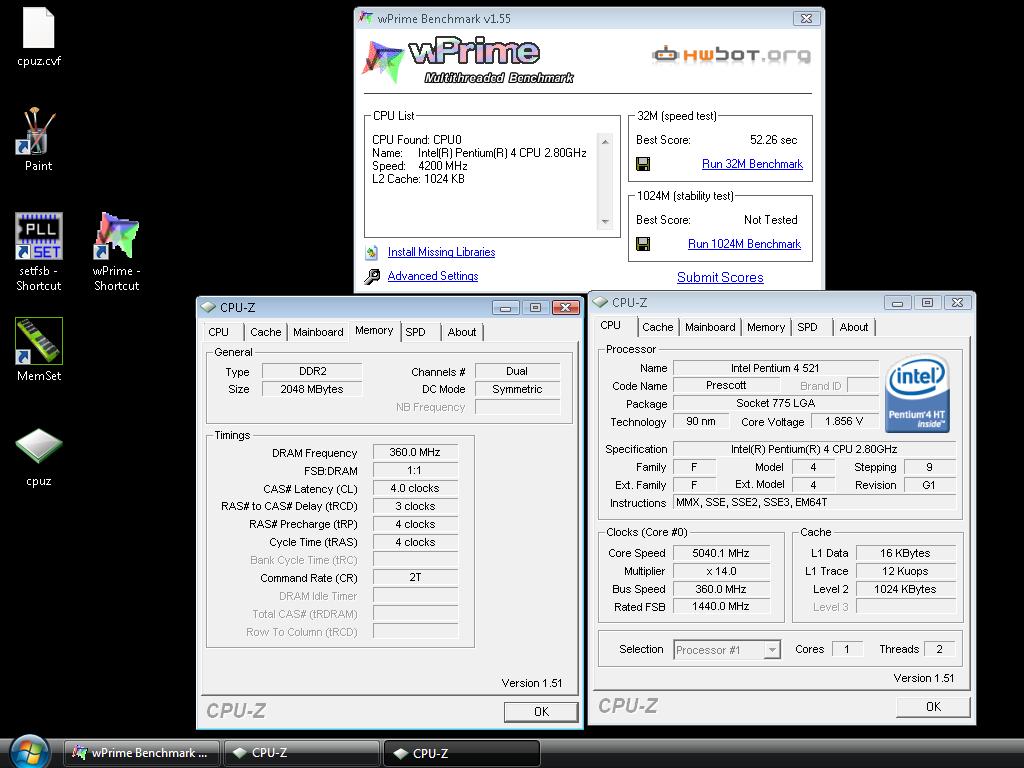Viewport: 1024px width, 768px height.
Task: Open the setfsb shortcut icon
Action: click(39, 251)
